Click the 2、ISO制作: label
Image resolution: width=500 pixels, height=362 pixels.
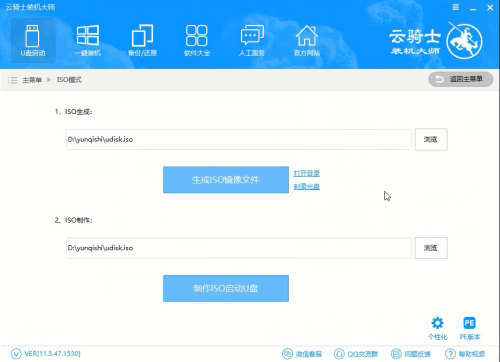(x=74, y=220)
